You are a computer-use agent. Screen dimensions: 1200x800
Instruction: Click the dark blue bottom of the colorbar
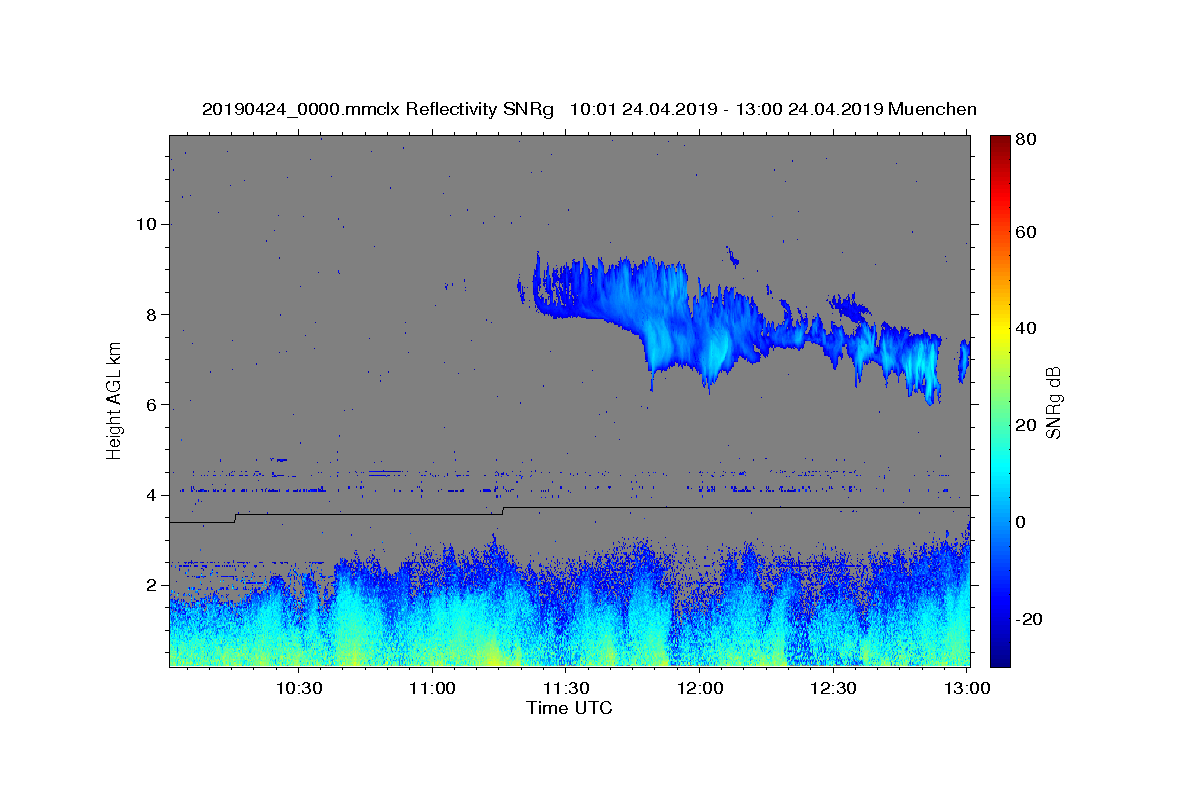coord(1000,655)
